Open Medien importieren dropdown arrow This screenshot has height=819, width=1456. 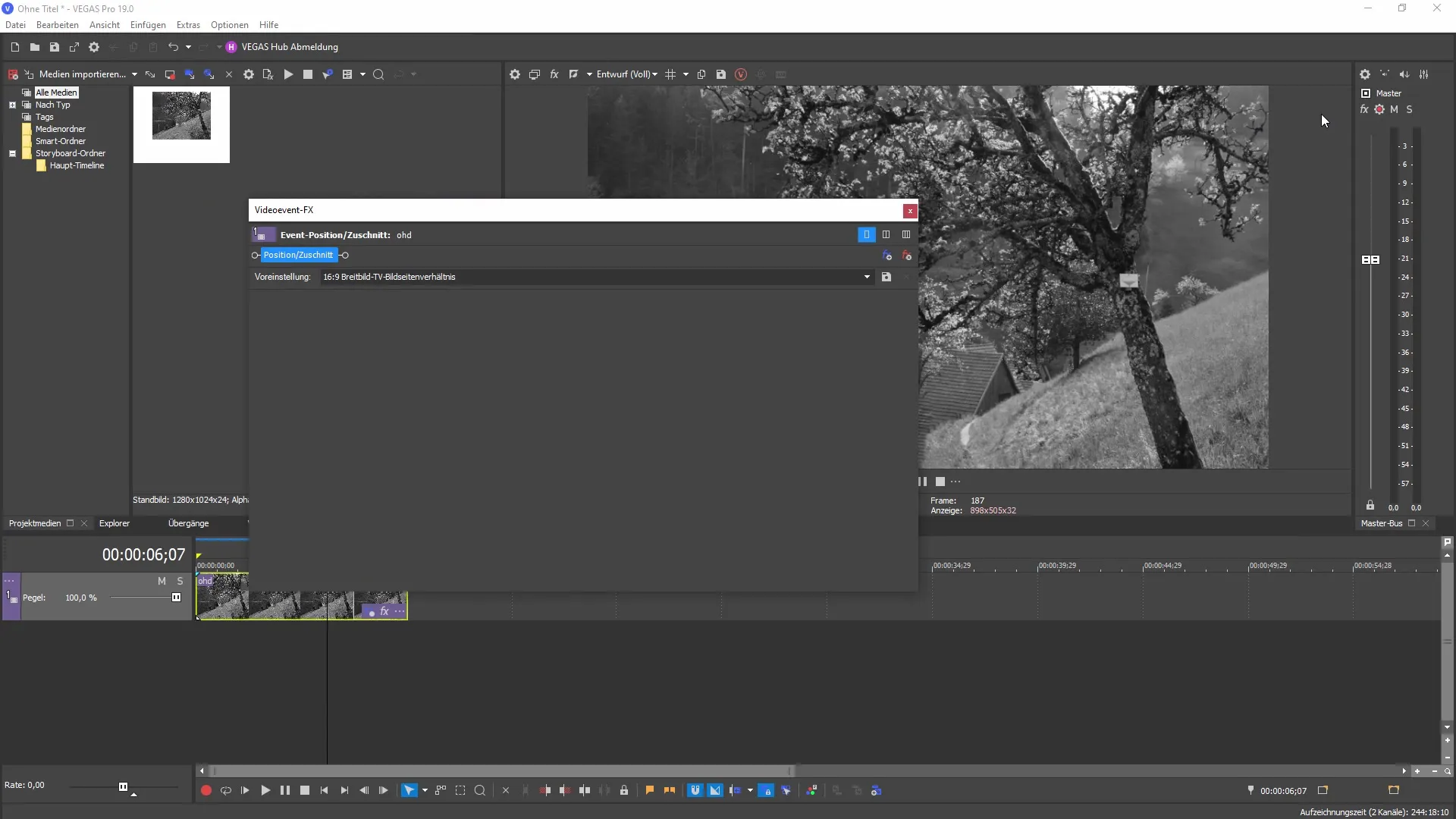134,74
